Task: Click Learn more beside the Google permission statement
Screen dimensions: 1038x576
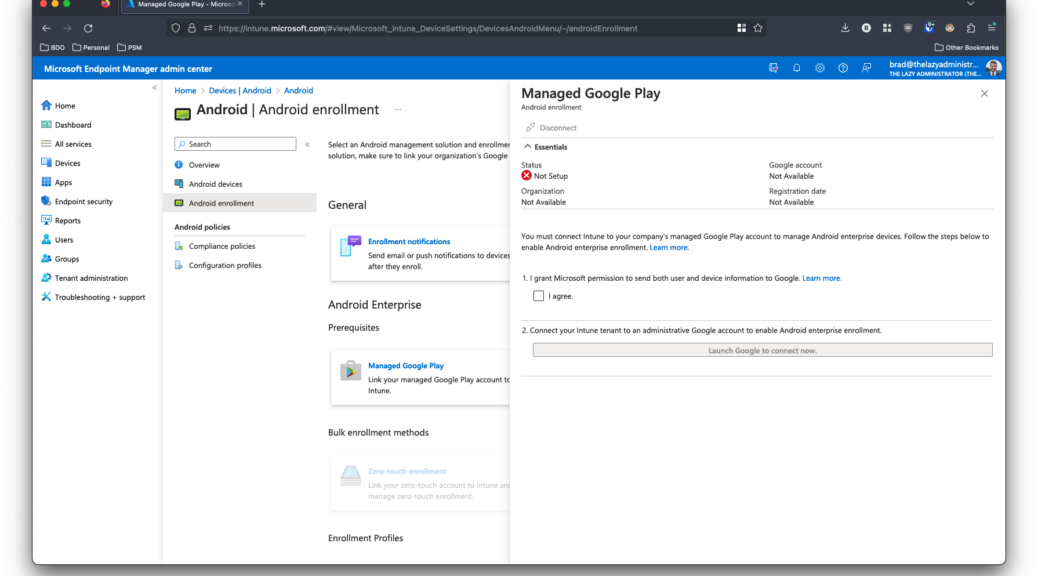Action: [822, 278]
